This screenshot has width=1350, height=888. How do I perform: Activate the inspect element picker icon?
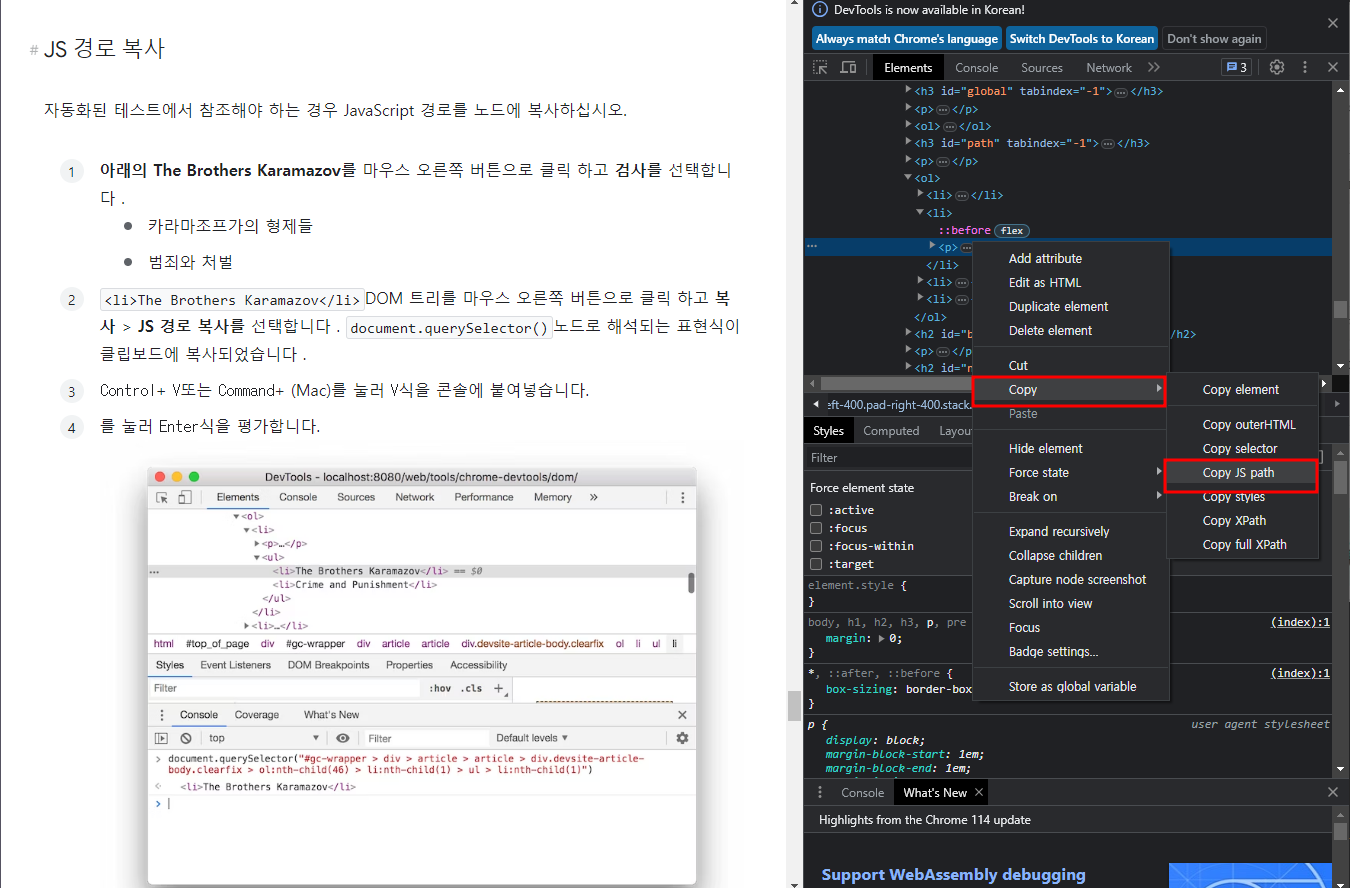(820, 67)
